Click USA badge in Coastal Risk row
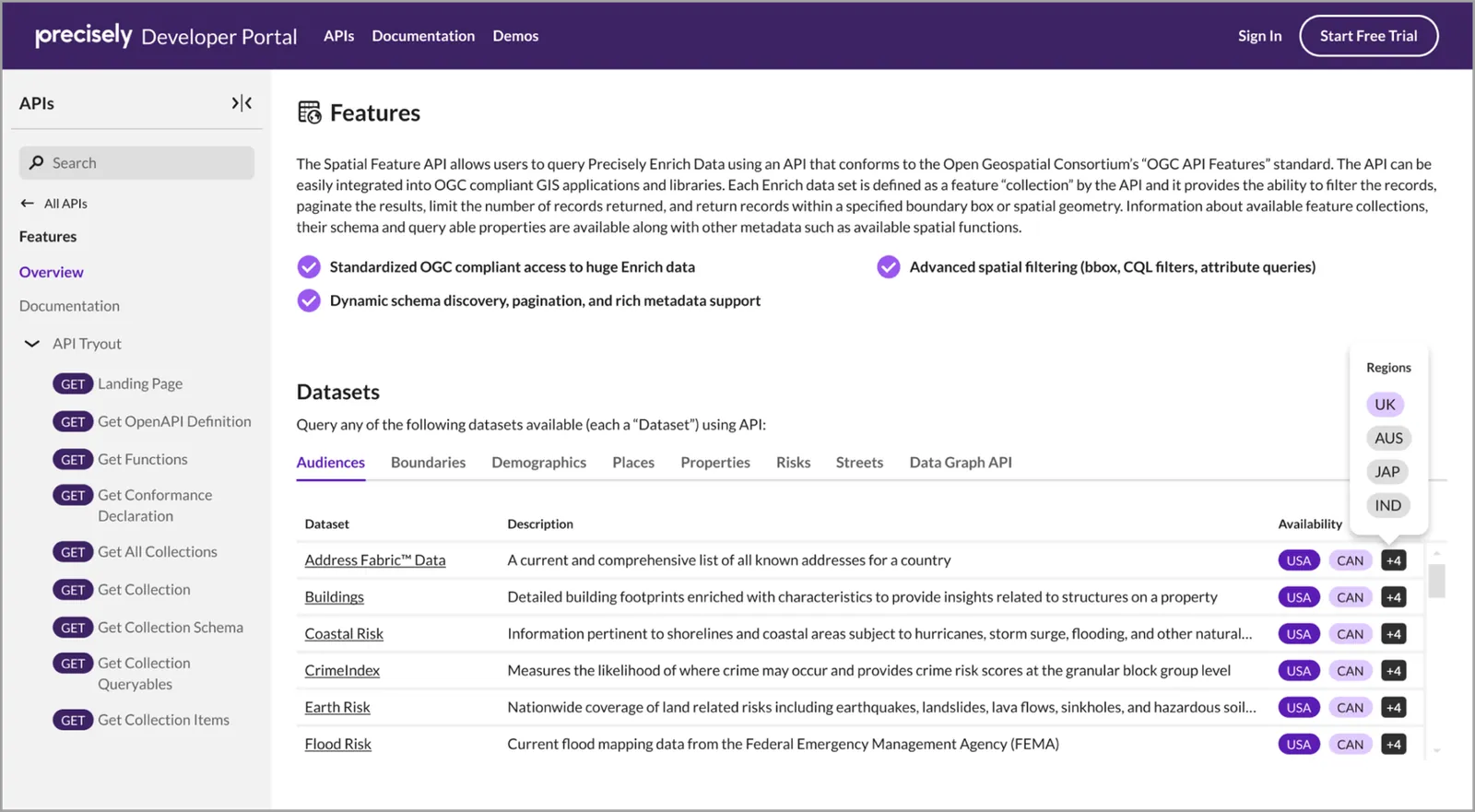 pos(1299,634)
